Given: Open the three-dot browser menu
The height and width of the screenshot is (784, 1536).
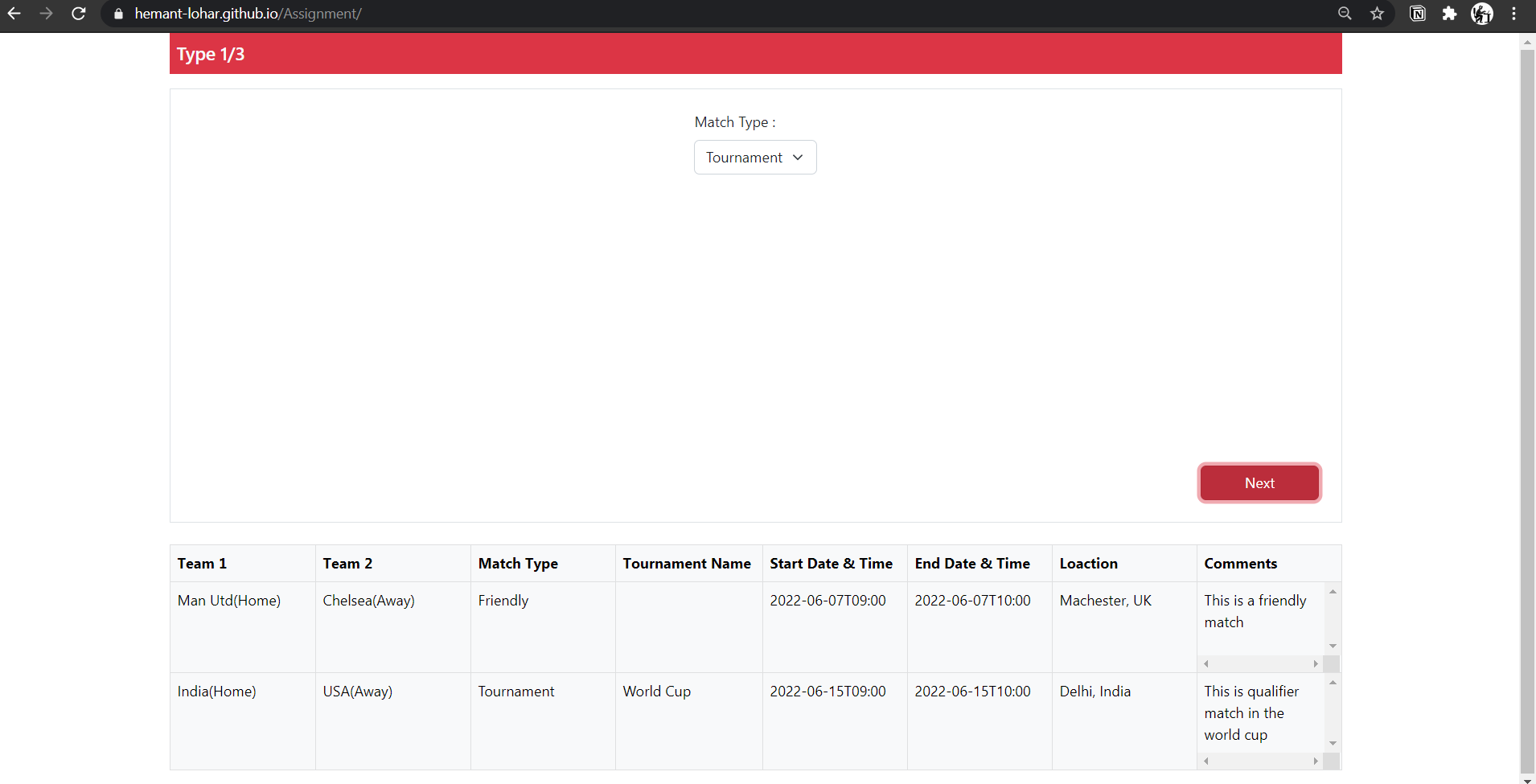Looking at the screenshot, I should point(1514,14).
